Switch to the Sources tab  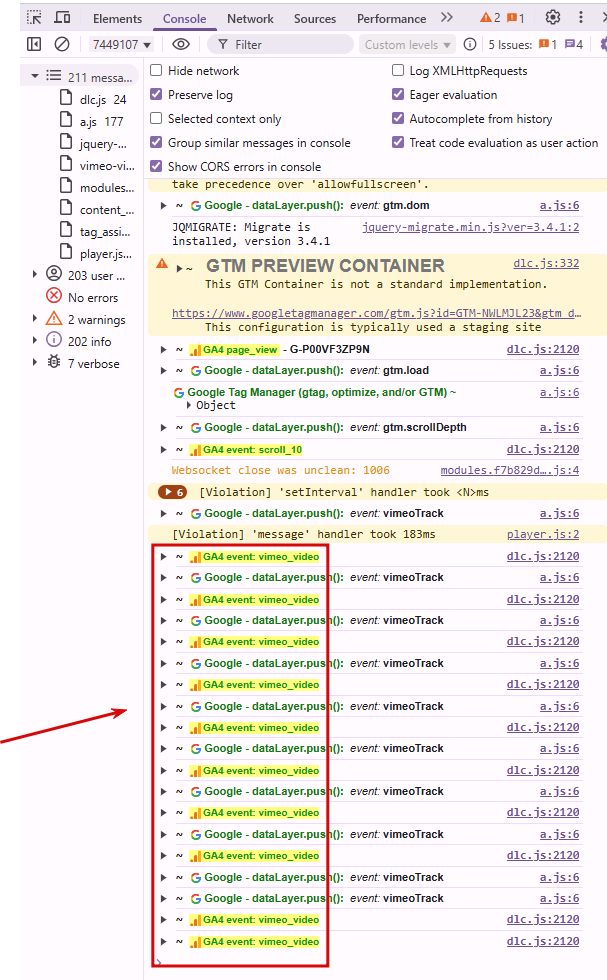315,18
